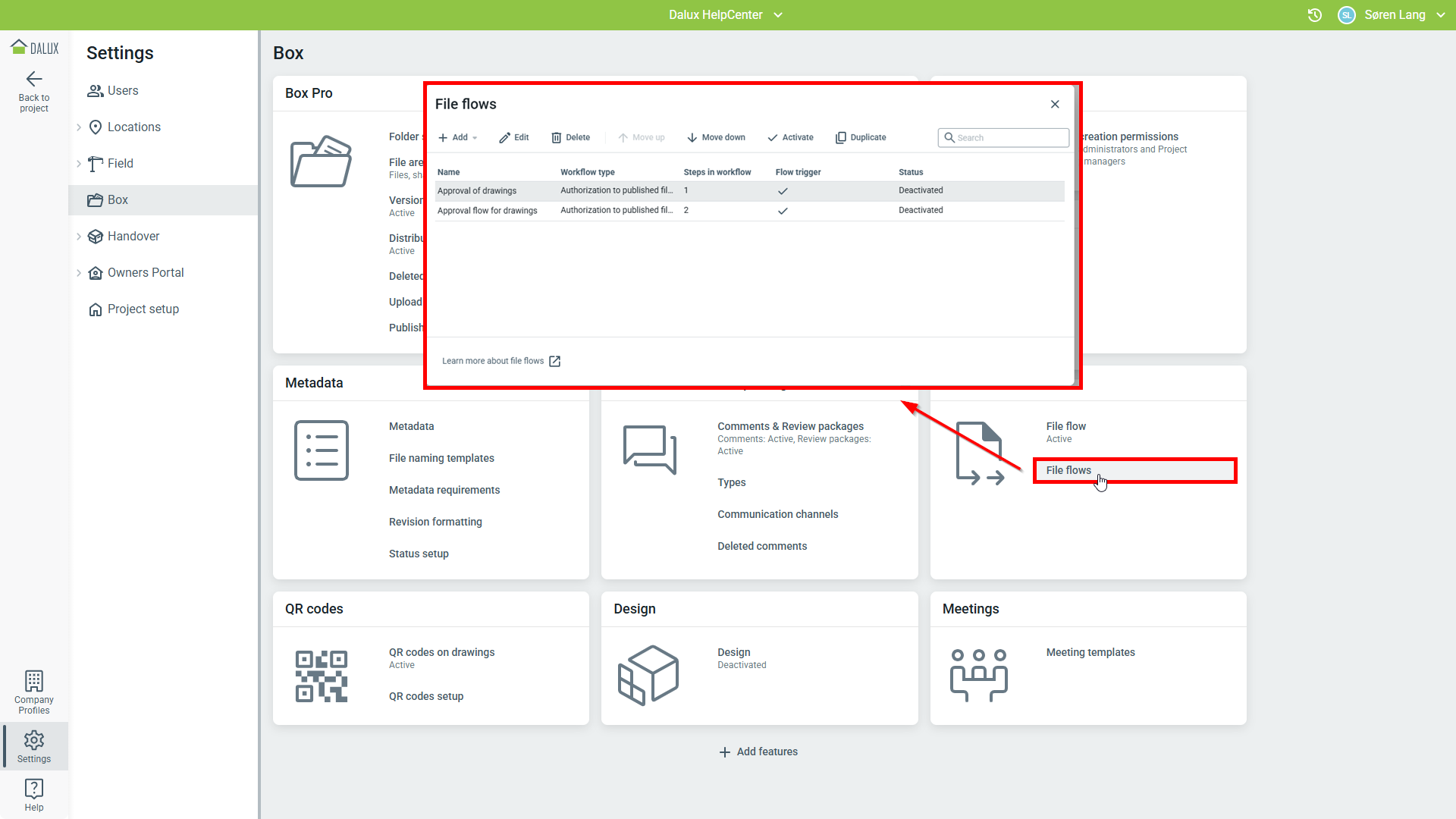The width and height of the screenshot is (1456, 819).
Task: Click the Edit pencil in File flows
Action: (513, 137)
